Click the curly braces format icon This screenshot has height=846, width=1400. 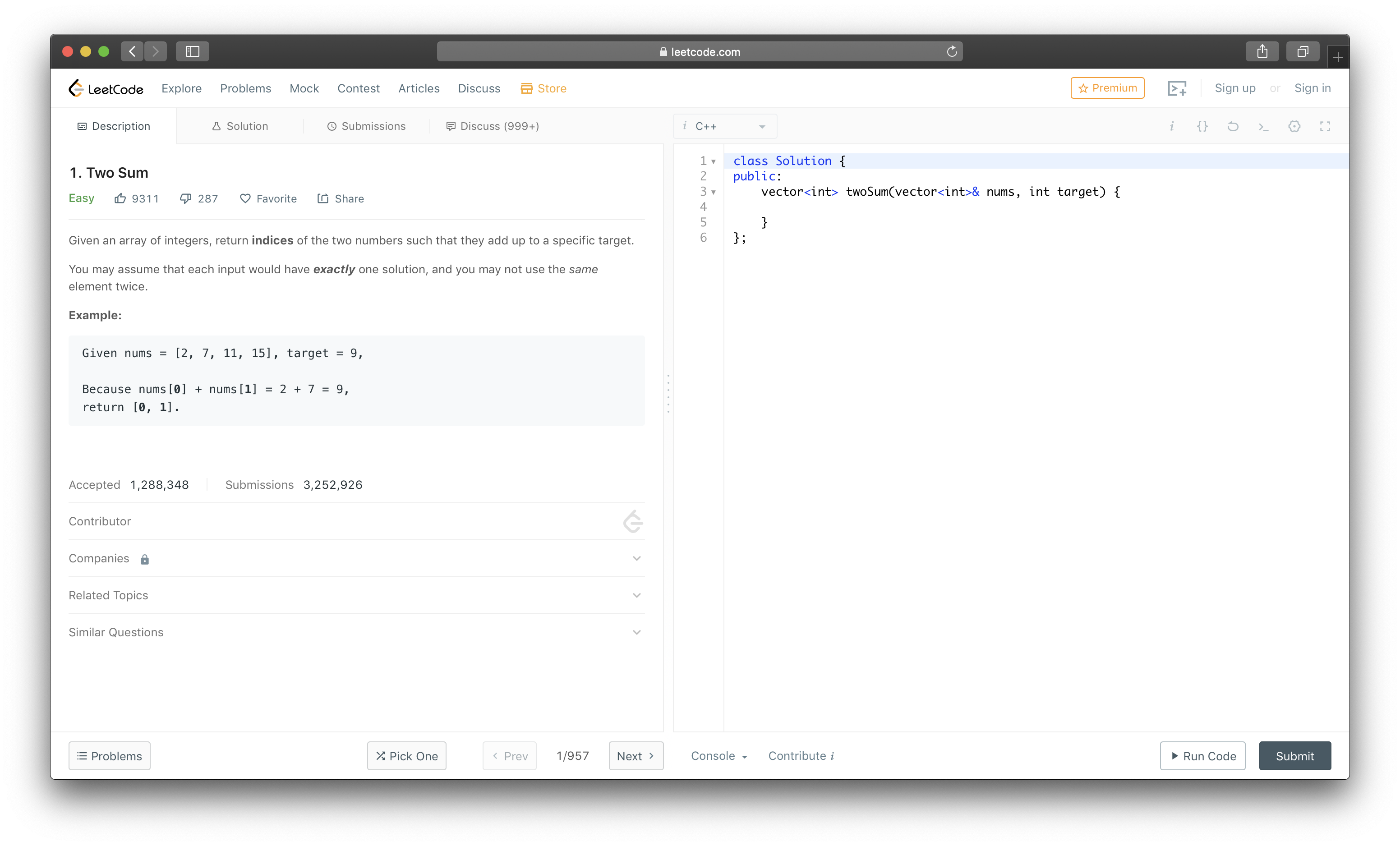pos(1202,126)
